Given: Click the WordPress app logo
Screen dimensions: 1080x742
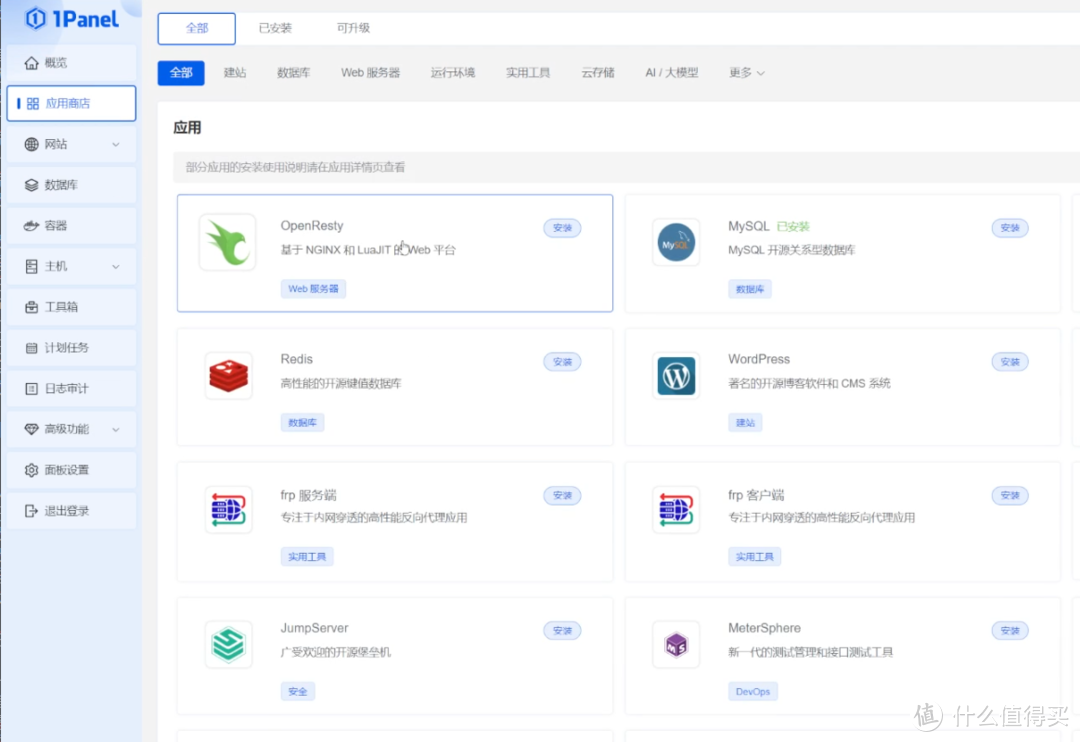Looking at the screenshot, I should tap(675, 375).
